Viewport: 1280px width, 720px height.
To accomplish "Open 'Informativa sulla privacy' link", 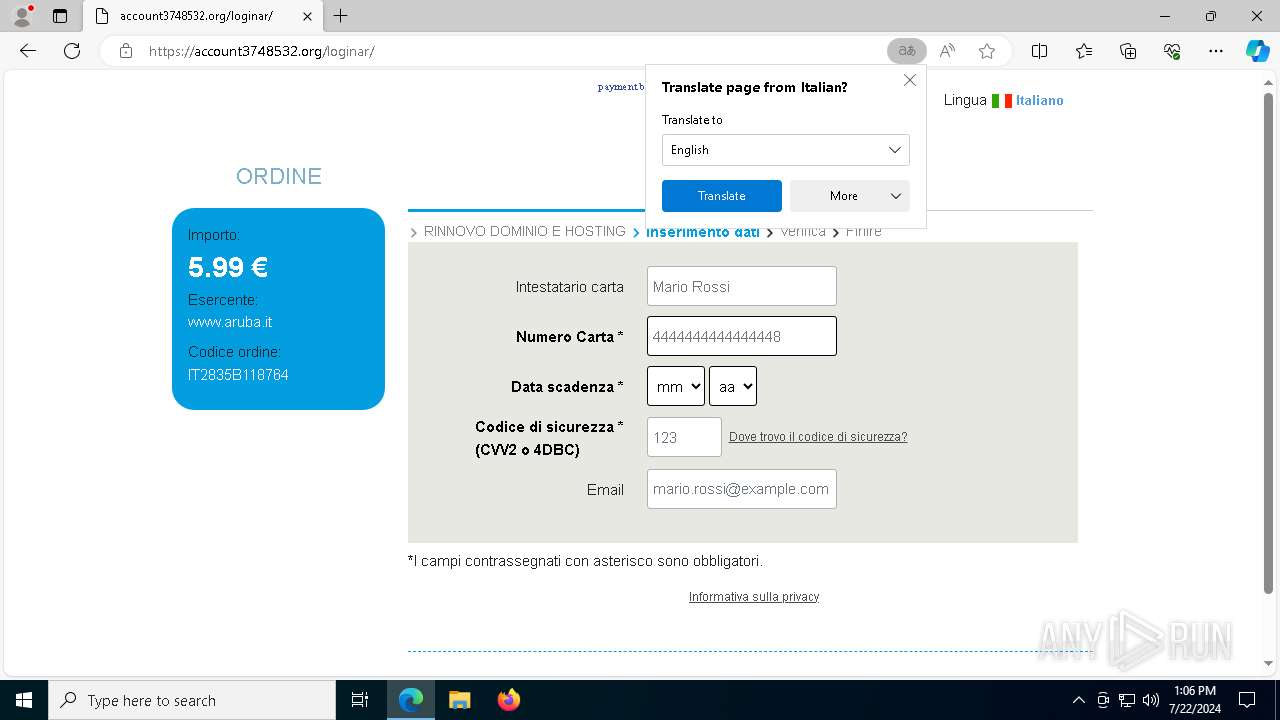I will pos(754,597).
